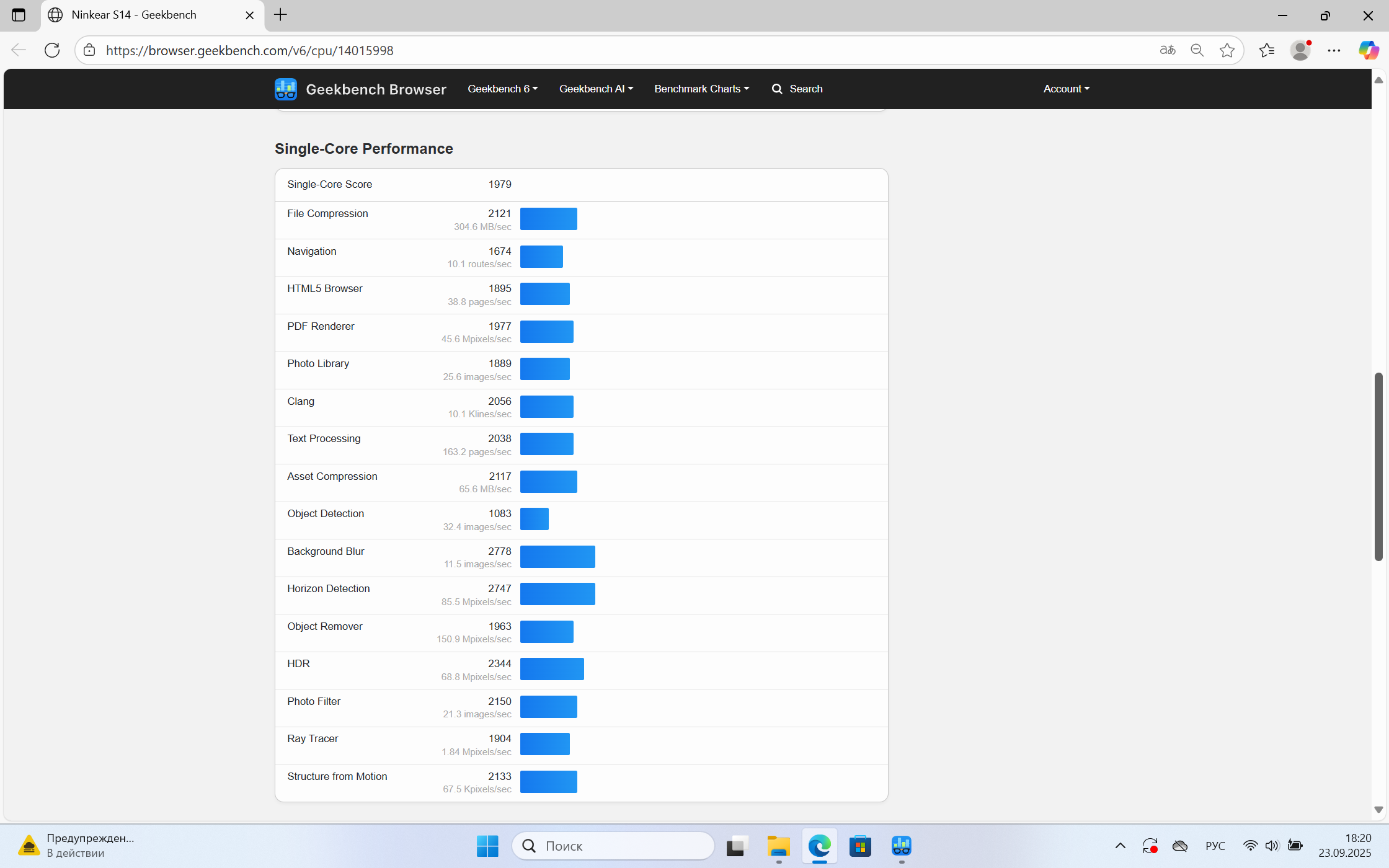The width and height of the screenshot is (1389, 868).
Task: Click the Geekbench Browser logo icon
Action: pos(286,89)
